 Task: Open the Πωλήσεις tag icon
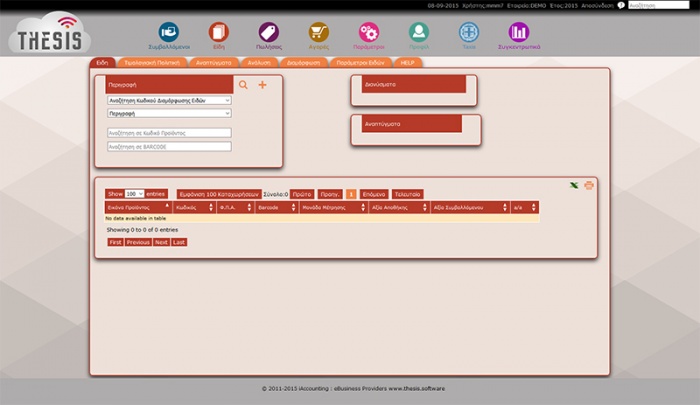pyautogui.click(x=268, y=32)
